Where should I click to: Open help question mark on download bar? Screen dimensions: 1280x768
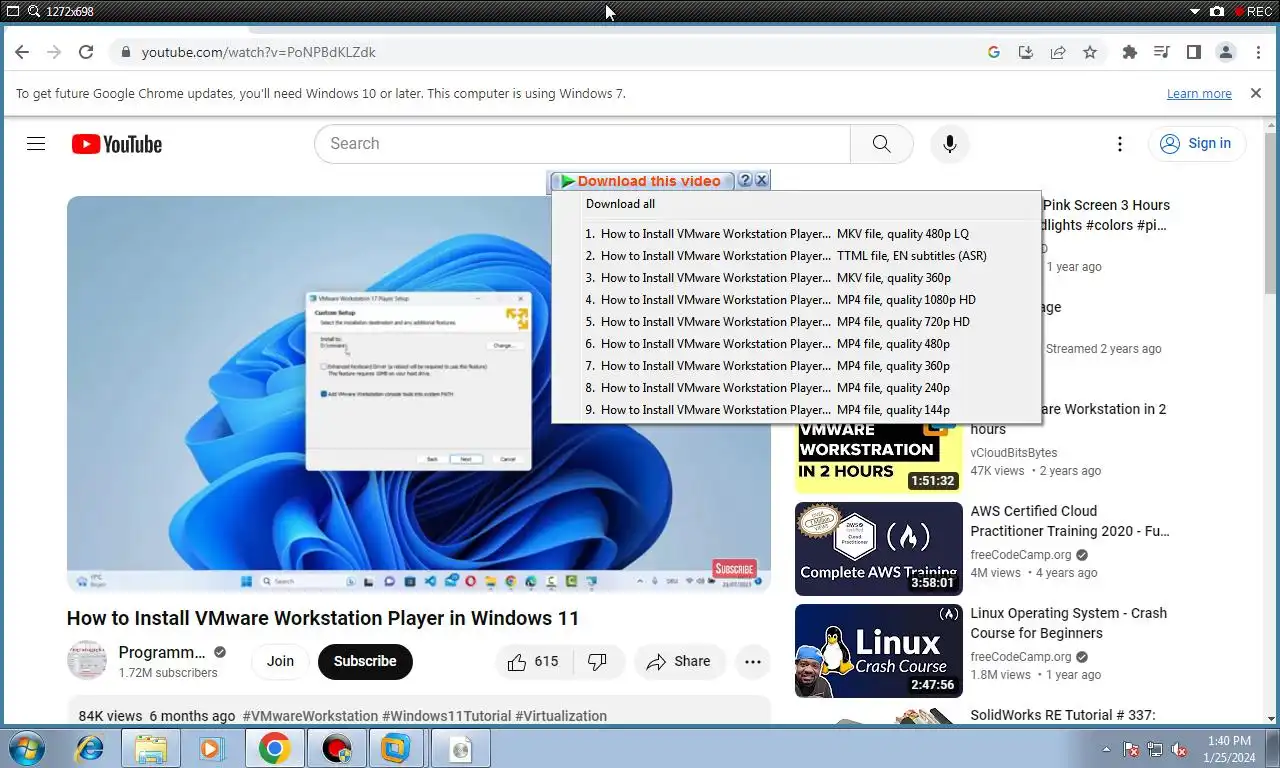pos(745,181)
